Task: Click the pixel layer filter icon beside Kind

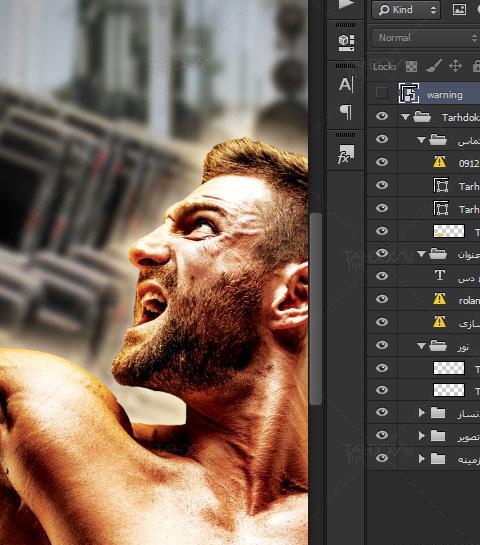Action: pos(459,10)
